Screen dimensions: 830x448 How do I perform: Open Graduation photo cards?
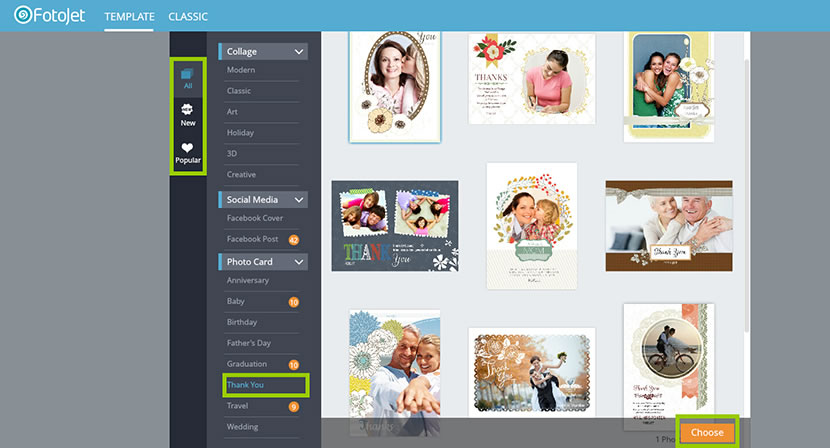(247, 364)
